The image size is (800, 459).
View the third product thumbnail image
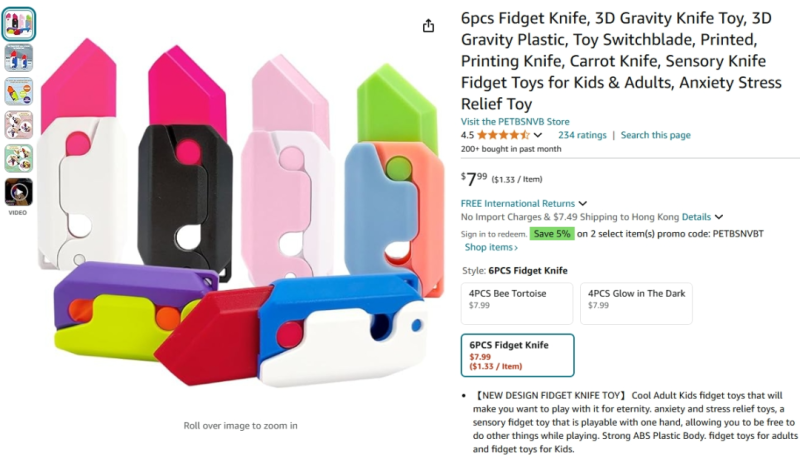19,91
